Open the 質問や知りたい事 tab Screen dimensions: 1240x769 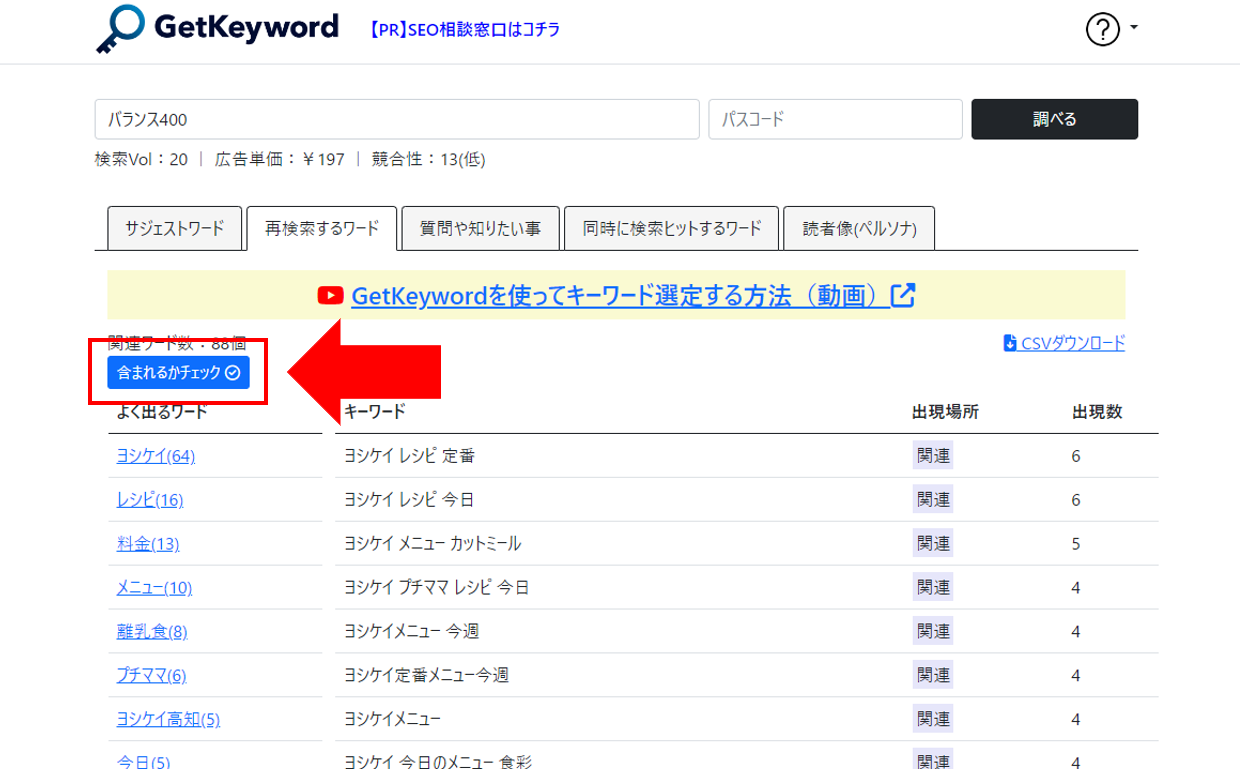click(x=480, y=228)
